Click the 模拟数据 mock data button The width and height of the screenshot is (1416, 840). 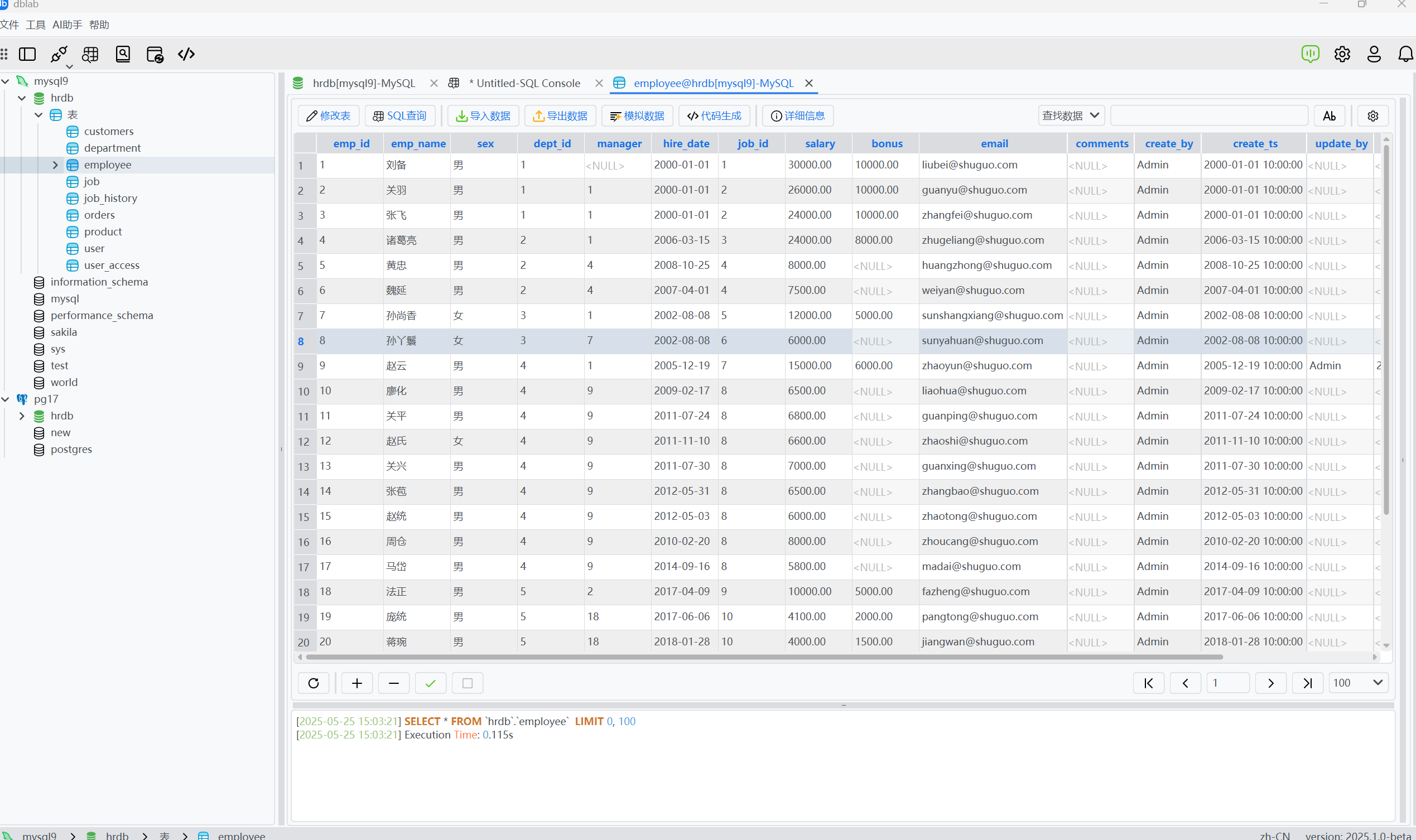(x=637, y=116)
